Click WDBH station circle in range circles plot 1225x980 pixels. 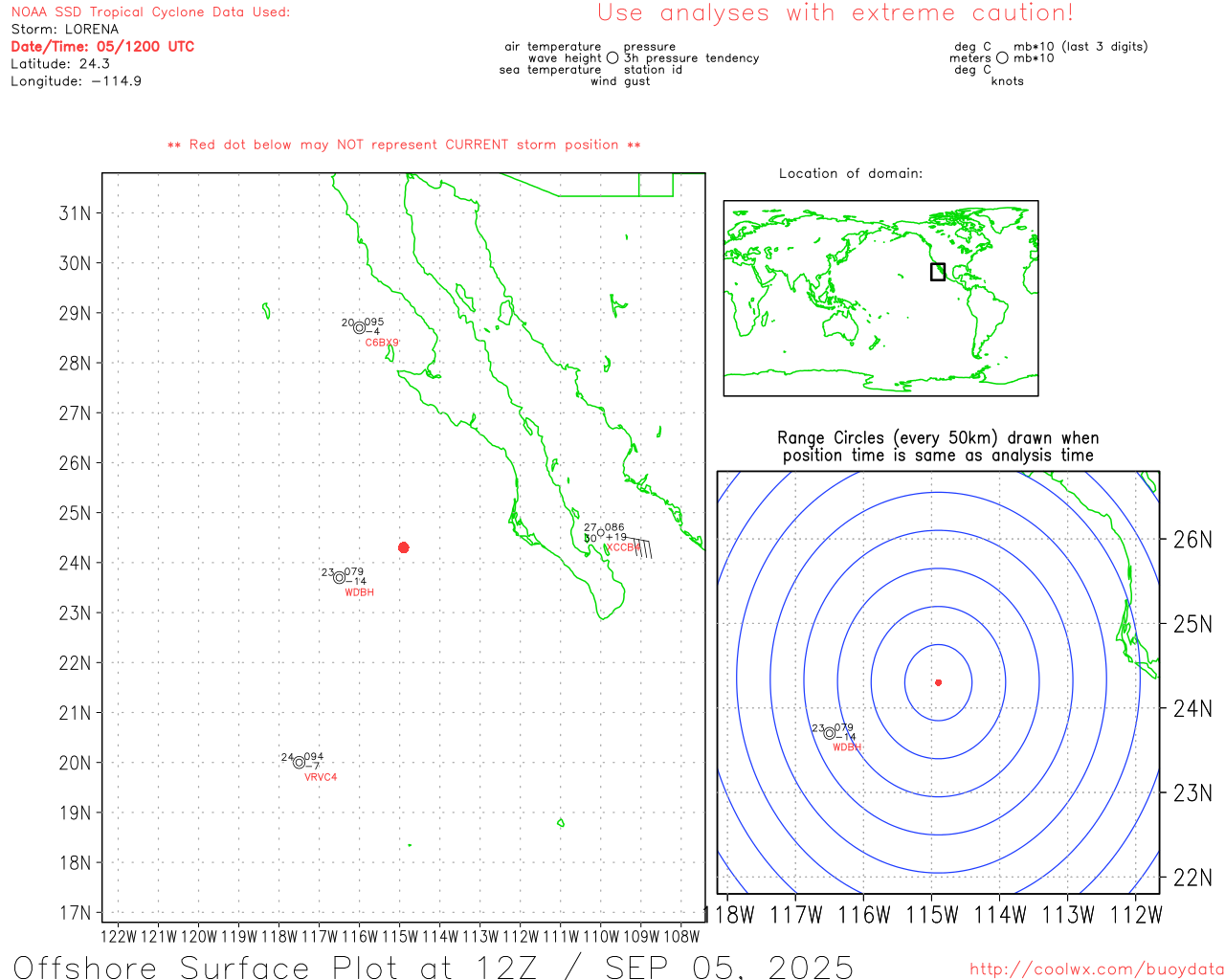point(830,733)
